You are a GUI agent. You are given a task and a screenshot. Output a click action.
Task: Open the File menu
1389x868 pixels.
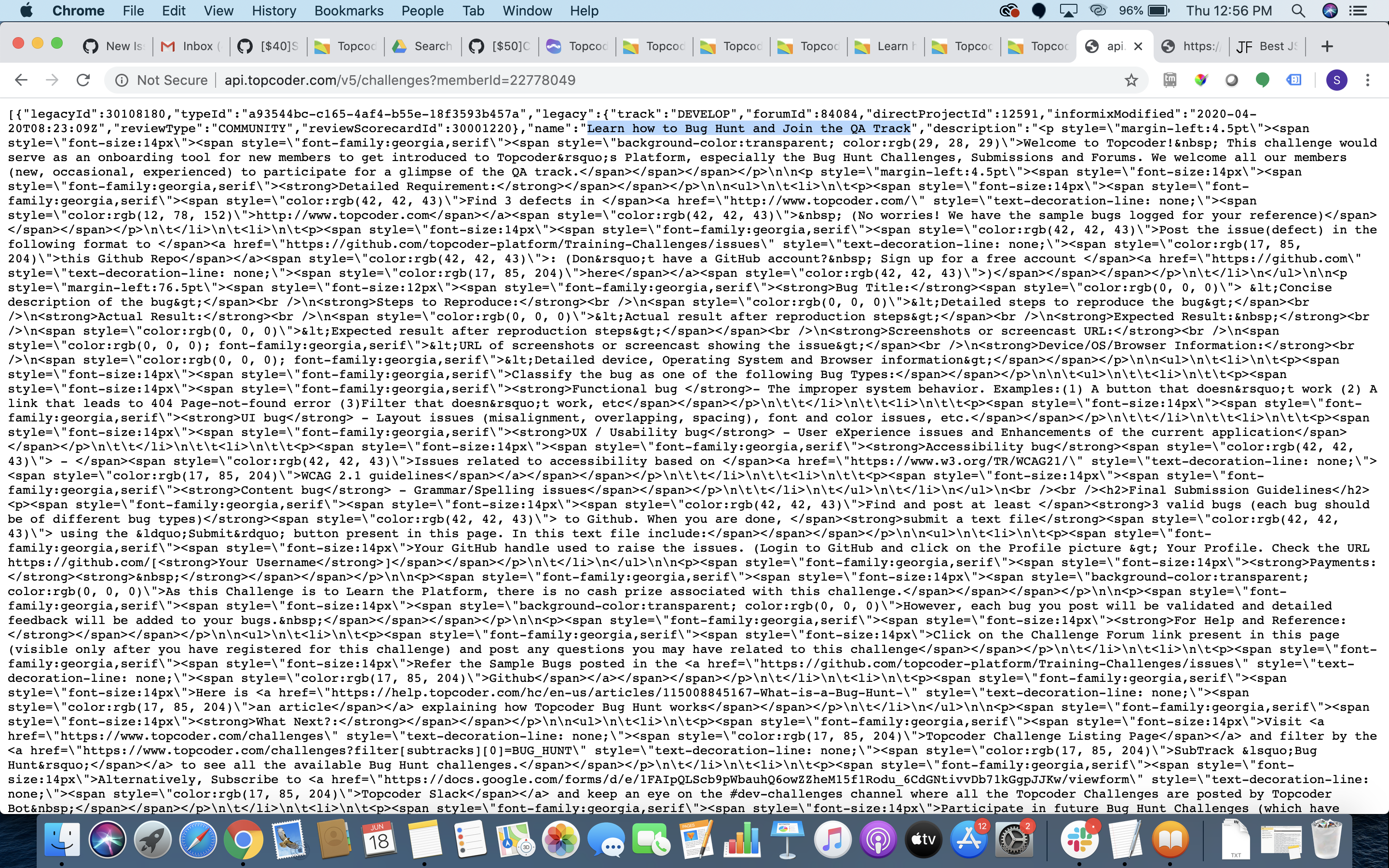(x=133, y=11)
